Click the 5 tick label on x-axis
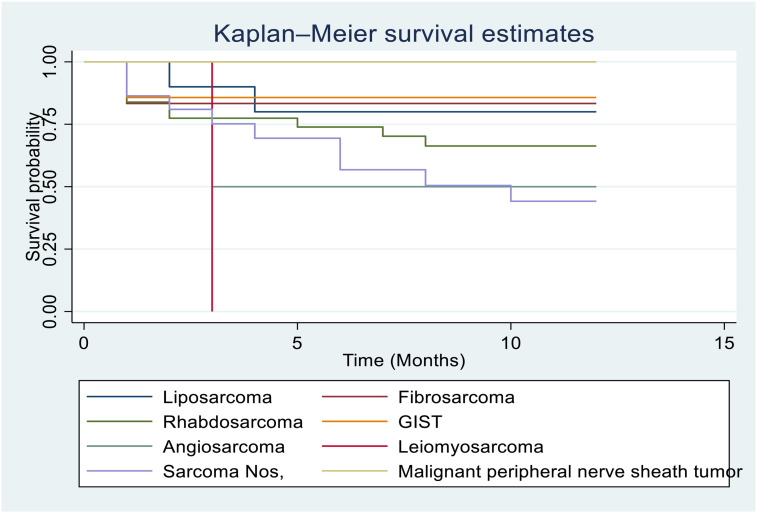The height and width of the screenshot is (513, 757). 297,342
